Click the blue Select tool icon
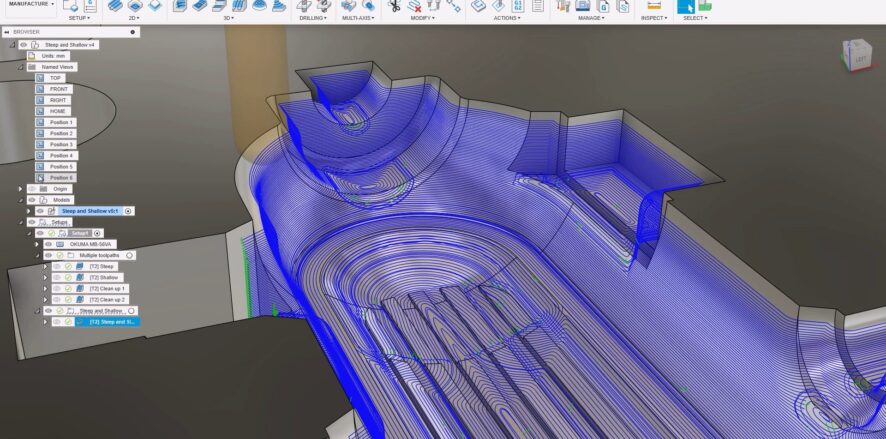The width and height of the screenshot is (886, 439). pos(686,6)
